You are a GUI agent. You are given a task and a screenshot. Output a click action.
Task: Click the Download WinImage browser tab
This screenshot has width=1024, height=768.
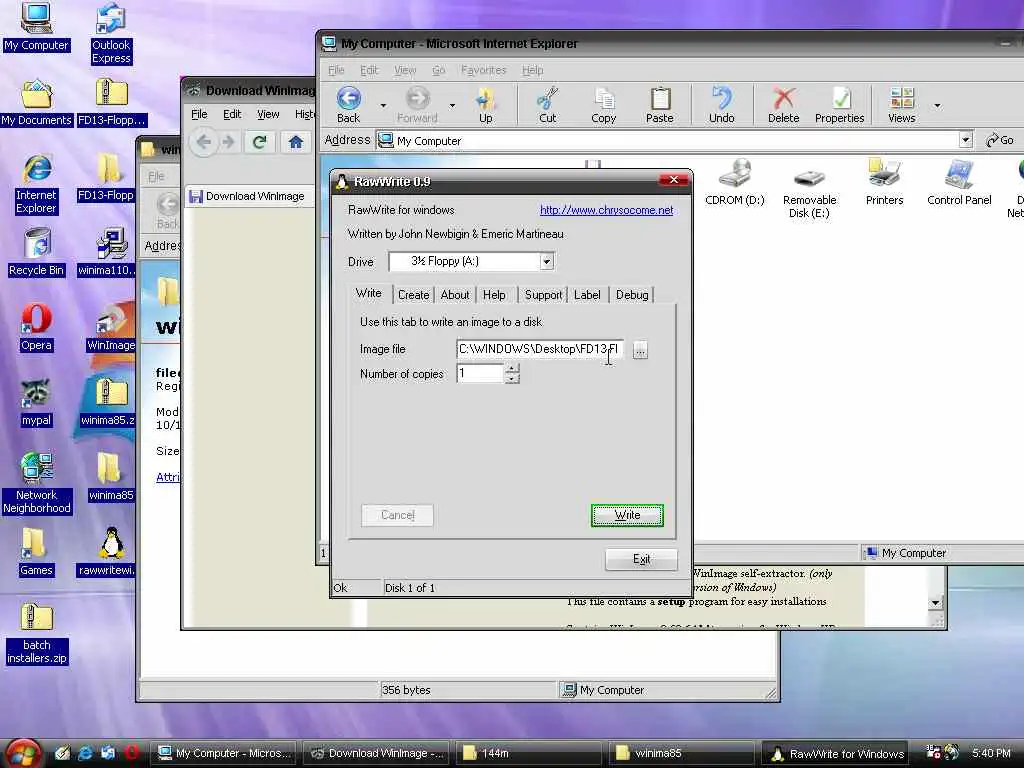[248, 196]
